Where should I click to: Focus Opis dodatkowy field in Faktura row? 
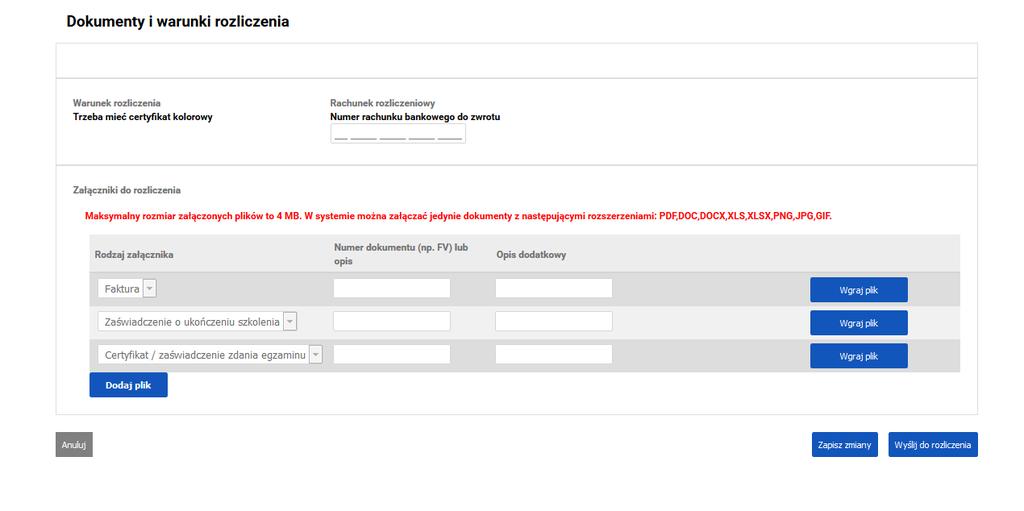(554, 288)
